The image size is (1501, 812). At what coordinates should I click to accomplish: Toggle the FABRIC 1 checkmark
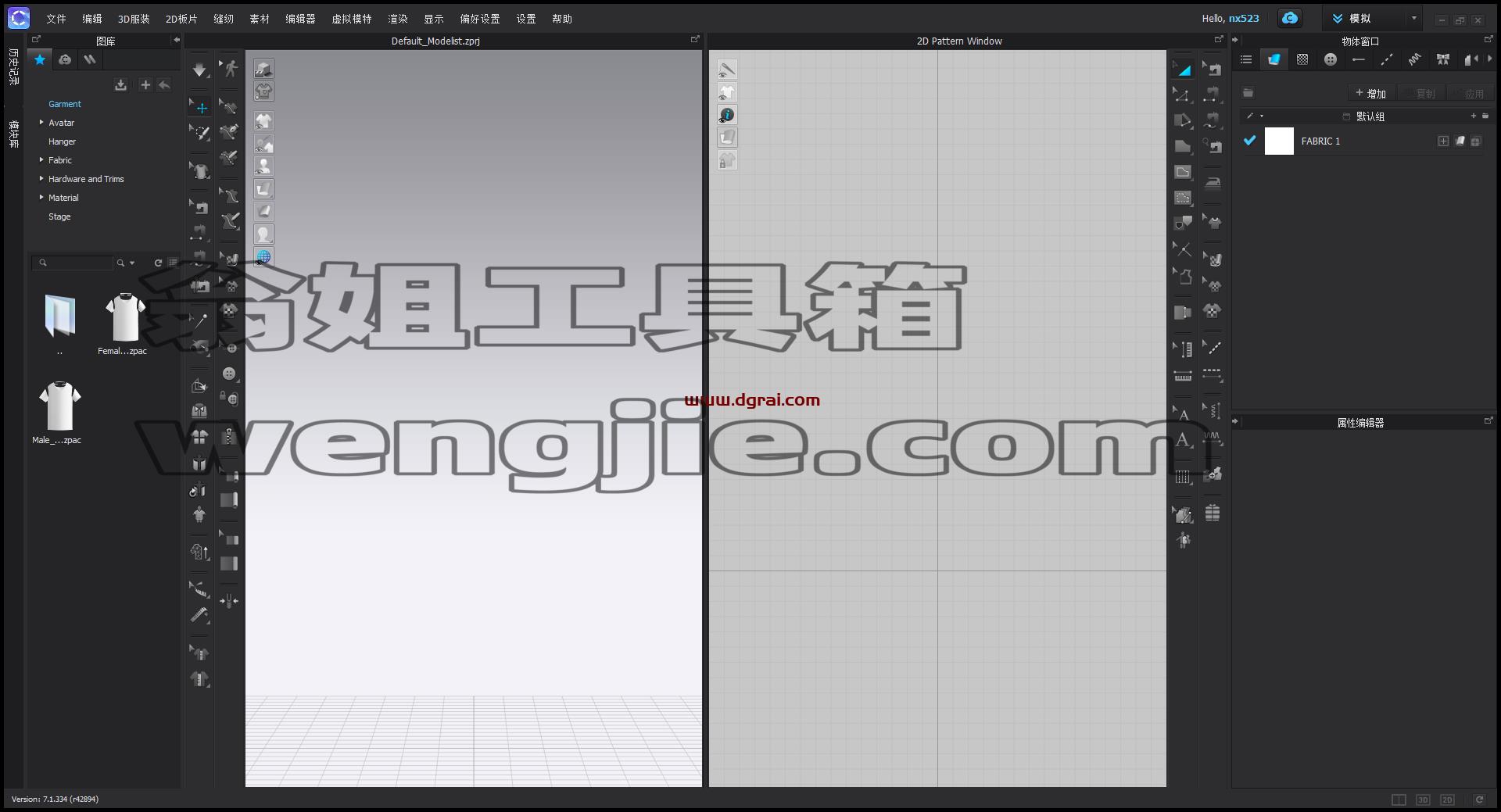click(1249, 141)
